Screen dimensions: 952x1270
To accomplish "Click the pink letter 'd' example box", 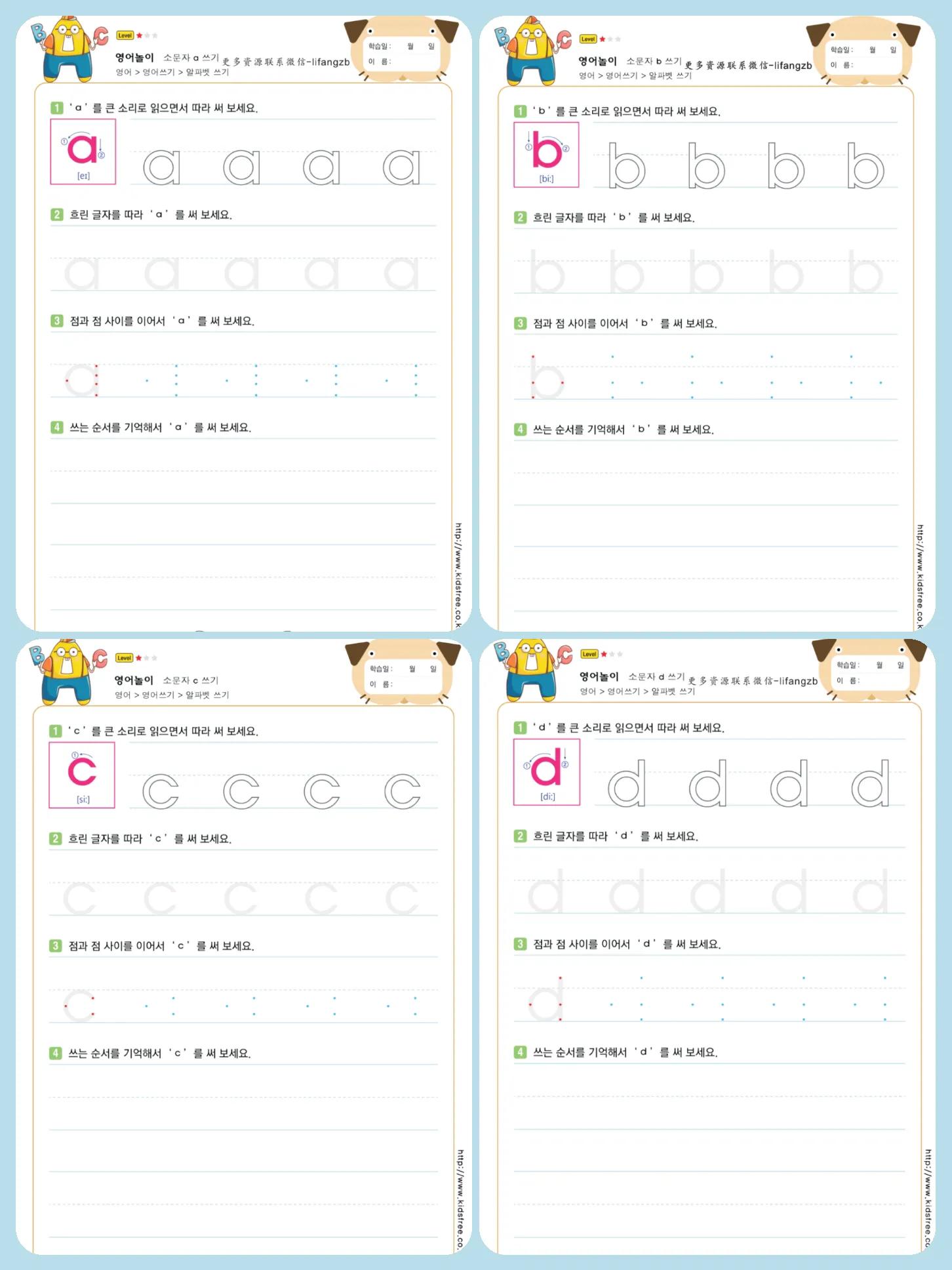I will pyautogui.click(x=547, y=772).
